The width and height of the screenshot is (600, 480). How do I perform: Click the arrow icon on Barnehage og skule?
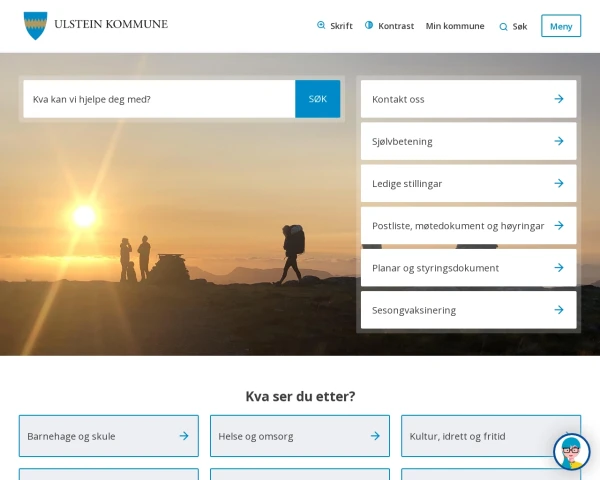(x=184, y=436)
